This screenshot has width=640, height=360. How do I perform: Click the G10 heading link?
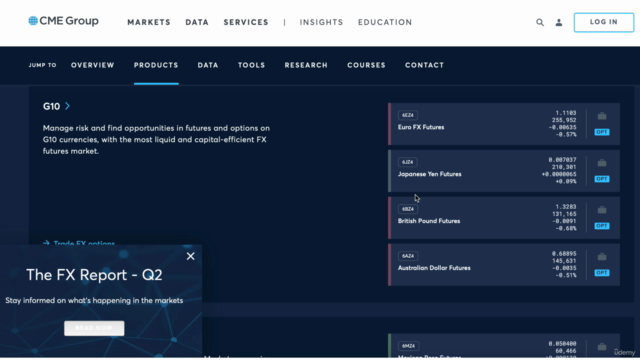51,107
